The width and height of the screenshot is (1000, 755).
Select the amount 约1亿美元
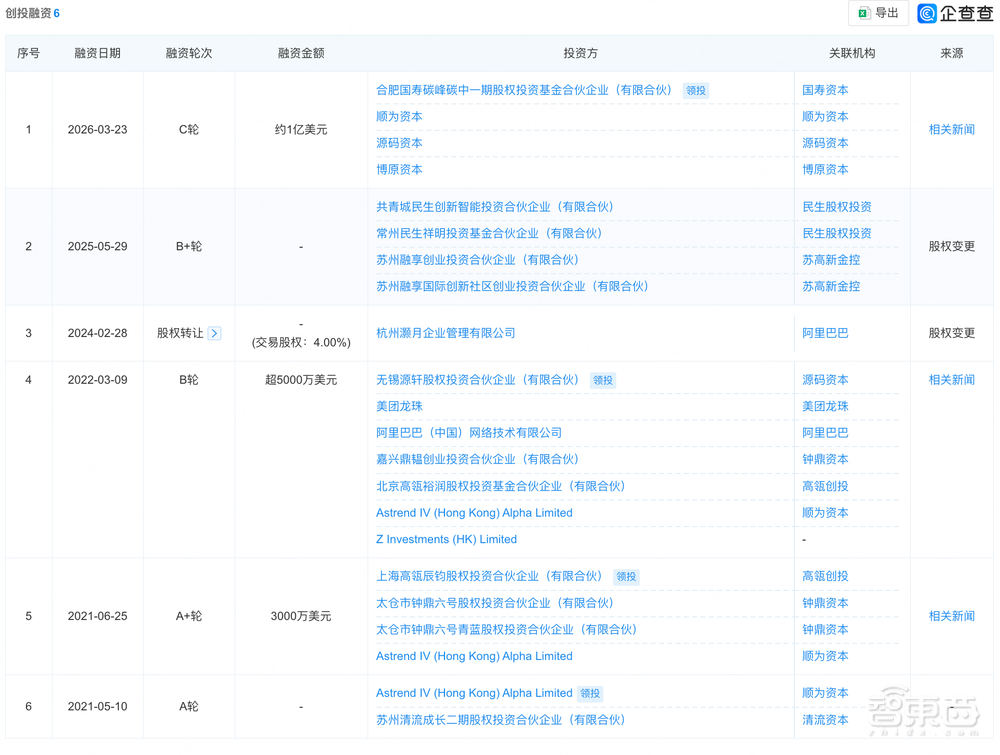pos(301,129)
